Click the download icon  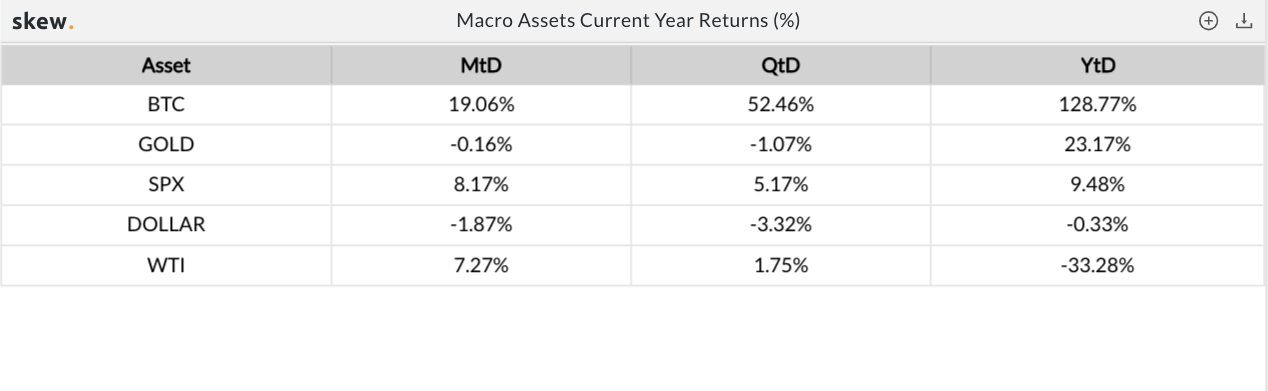[1244, 21]
